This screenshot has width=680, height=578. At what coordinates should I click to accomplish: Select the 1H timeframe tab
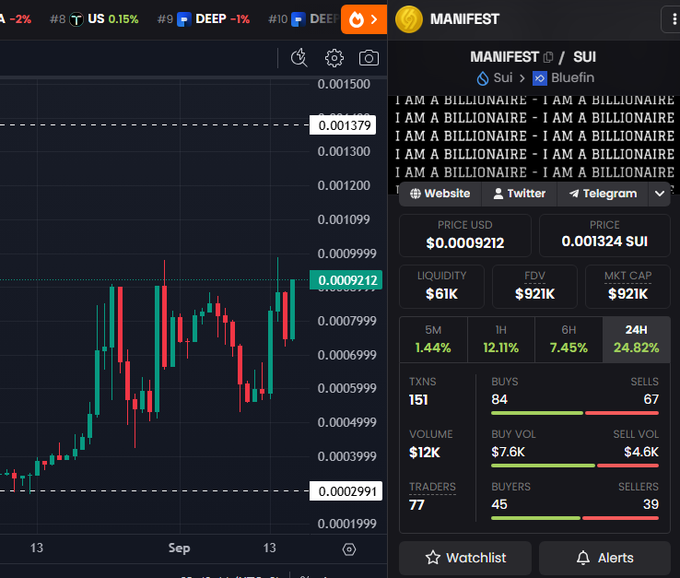click(501, 339)
